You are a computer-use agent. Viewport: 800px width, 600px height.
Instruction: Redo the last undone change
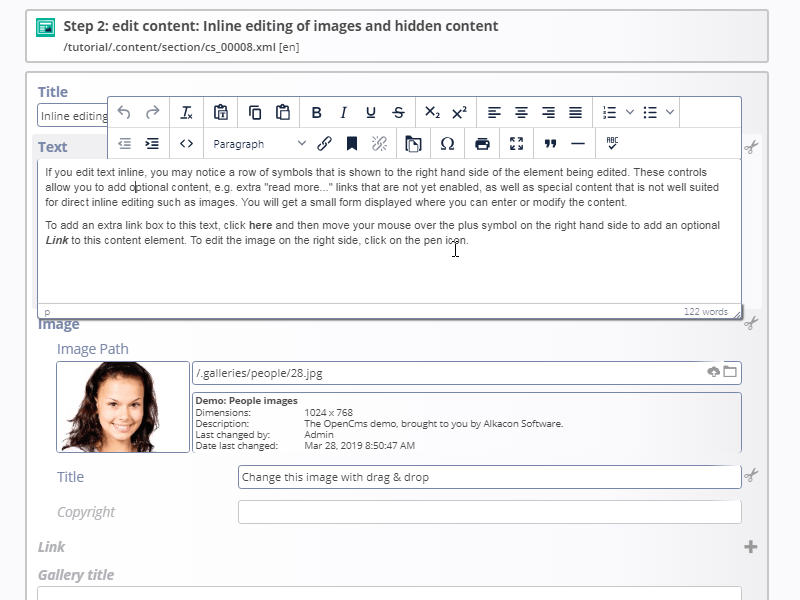[152, 111]
